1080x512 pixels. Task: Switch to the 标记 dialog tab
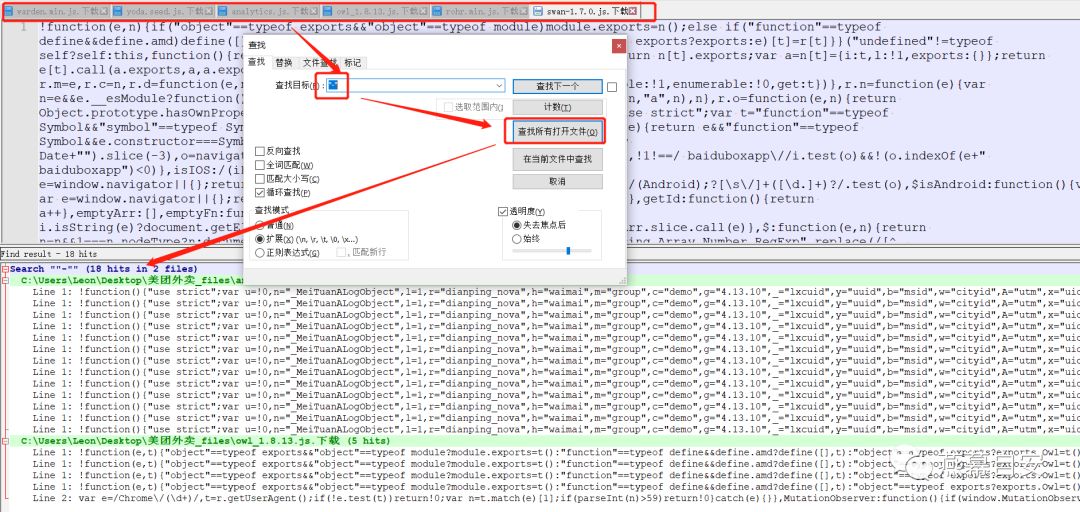[x=353, y=63]
